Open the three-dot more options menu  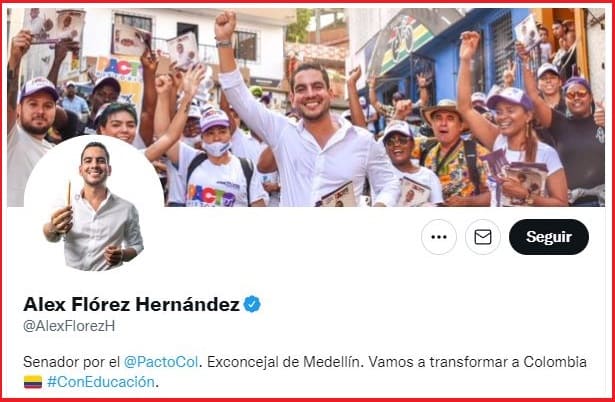pyautogui.click(x=439, y=237)
